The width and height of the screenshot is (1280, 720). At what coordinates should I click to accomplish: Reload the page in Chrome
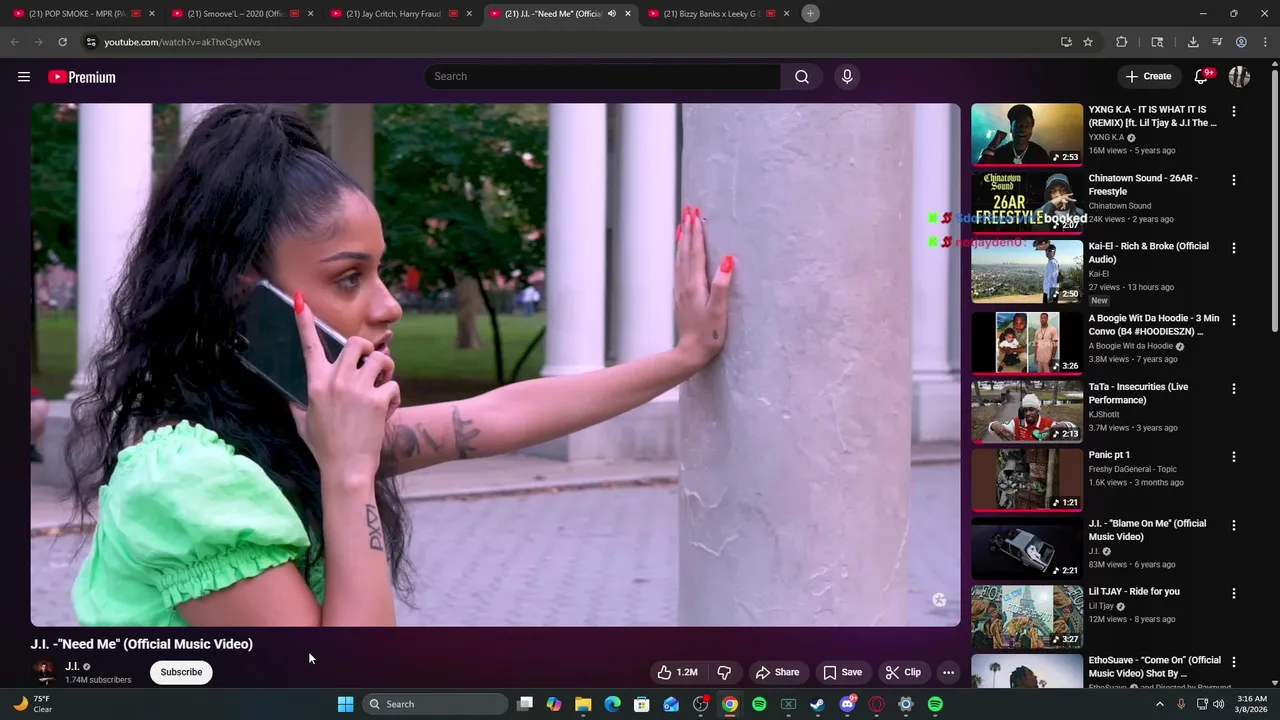click(62, 42)
